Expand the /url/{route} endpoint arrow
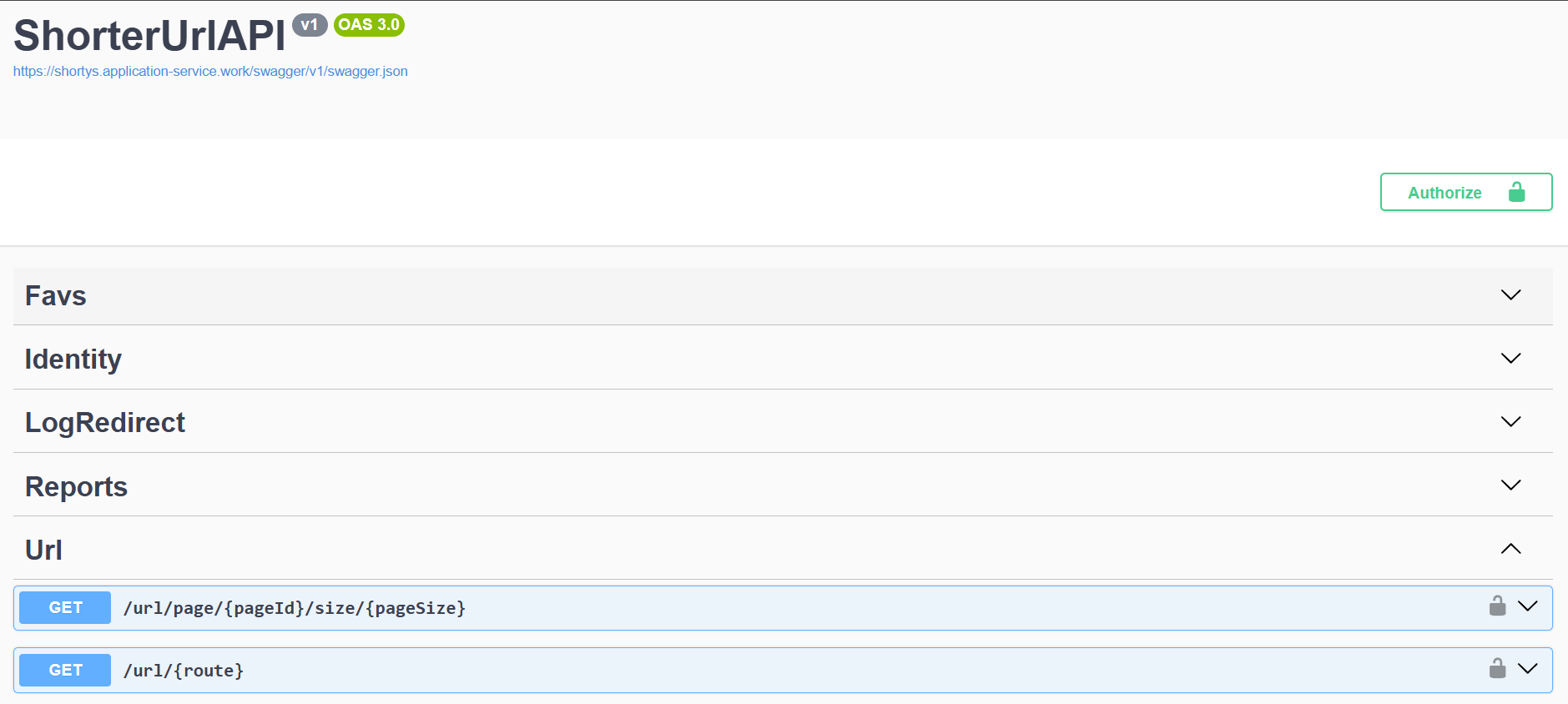The width and height of the screenshot is (1568, 704). (1527, 669)
